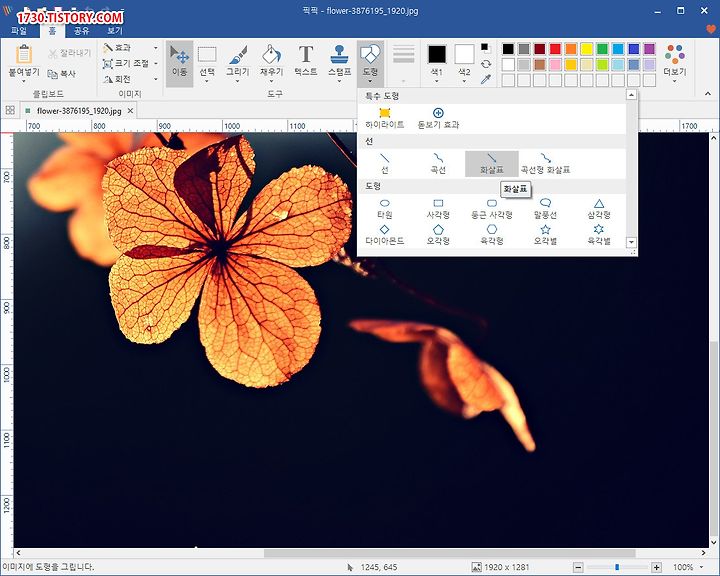Click the zoom out minus button
The width and height of the screenshot is (720, 576).
(x=579, y=568)
